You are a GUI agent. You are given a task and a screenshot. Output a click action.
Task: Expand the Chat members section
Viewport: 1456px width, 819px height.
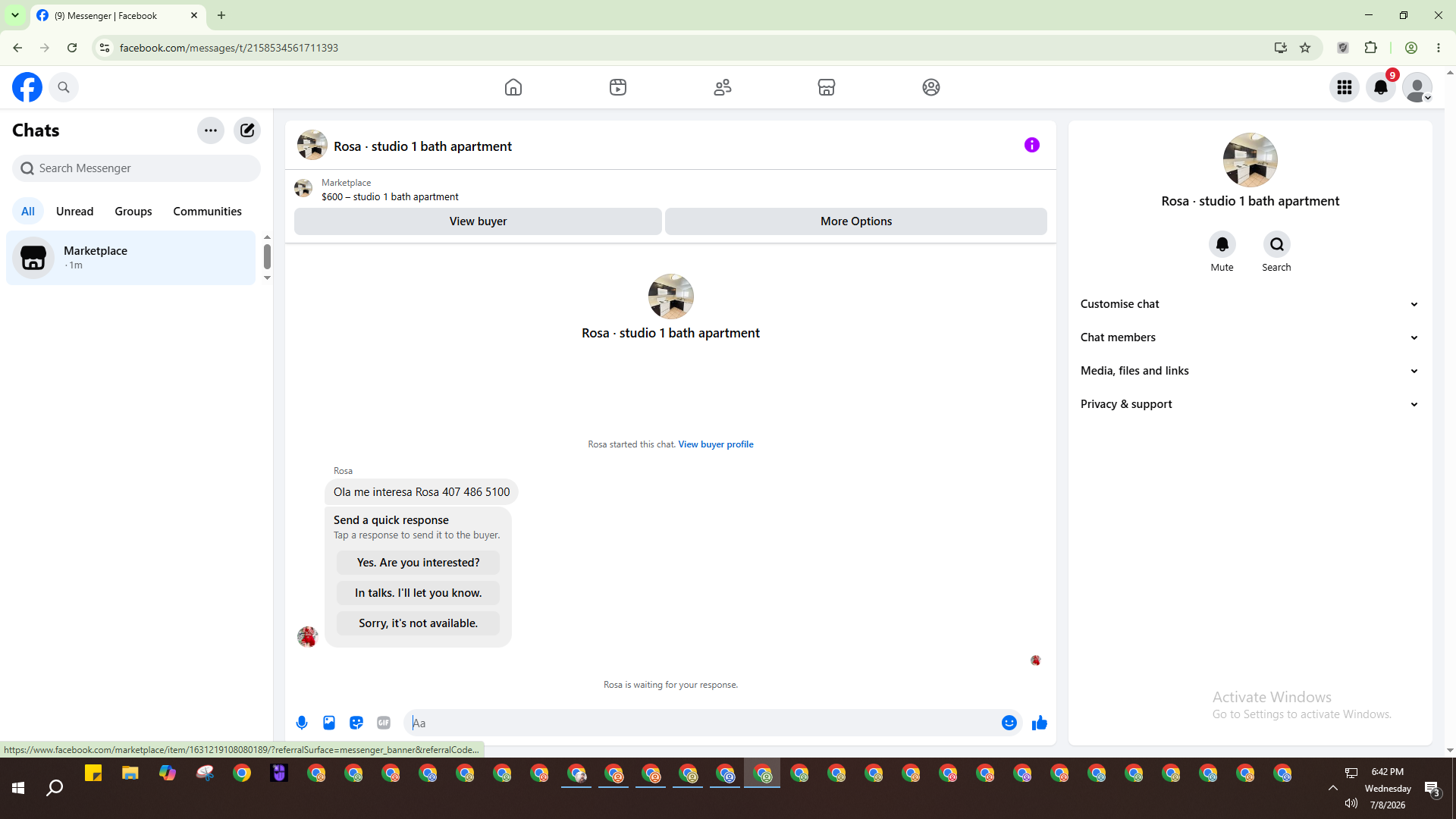[x=1250, y=337]
